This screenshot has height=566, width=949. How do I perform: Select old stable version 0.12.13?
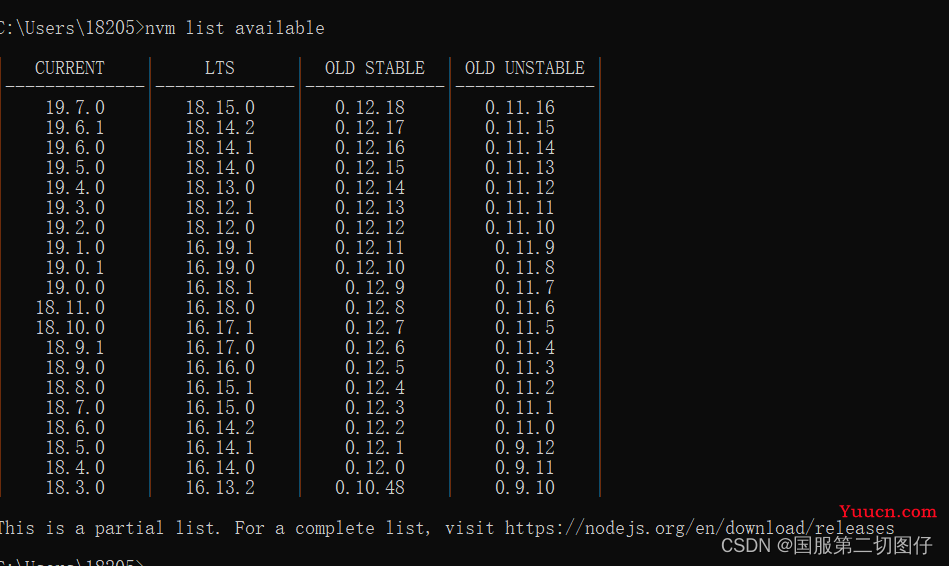[370, 208]
